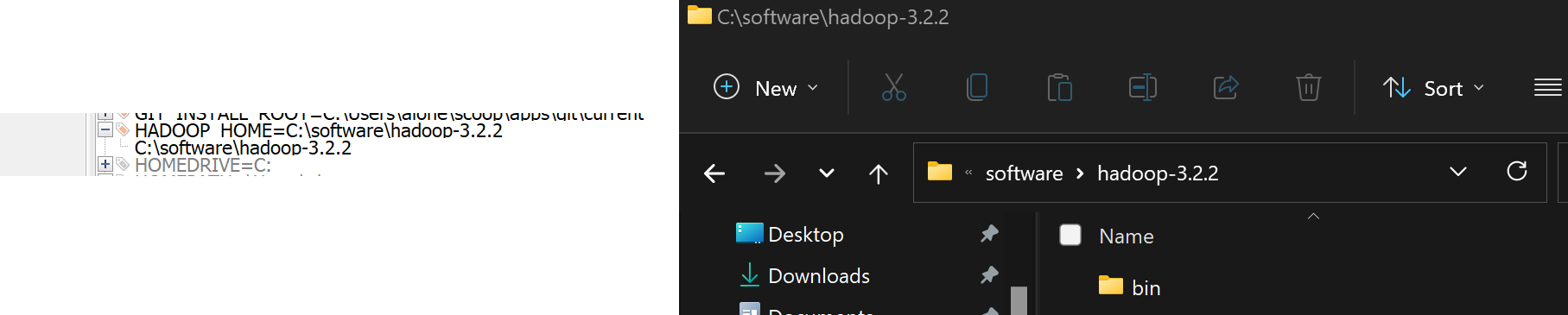Select the software breadcrumb segment
This screenshot has height=315, width=1568.
(1025, 173)
